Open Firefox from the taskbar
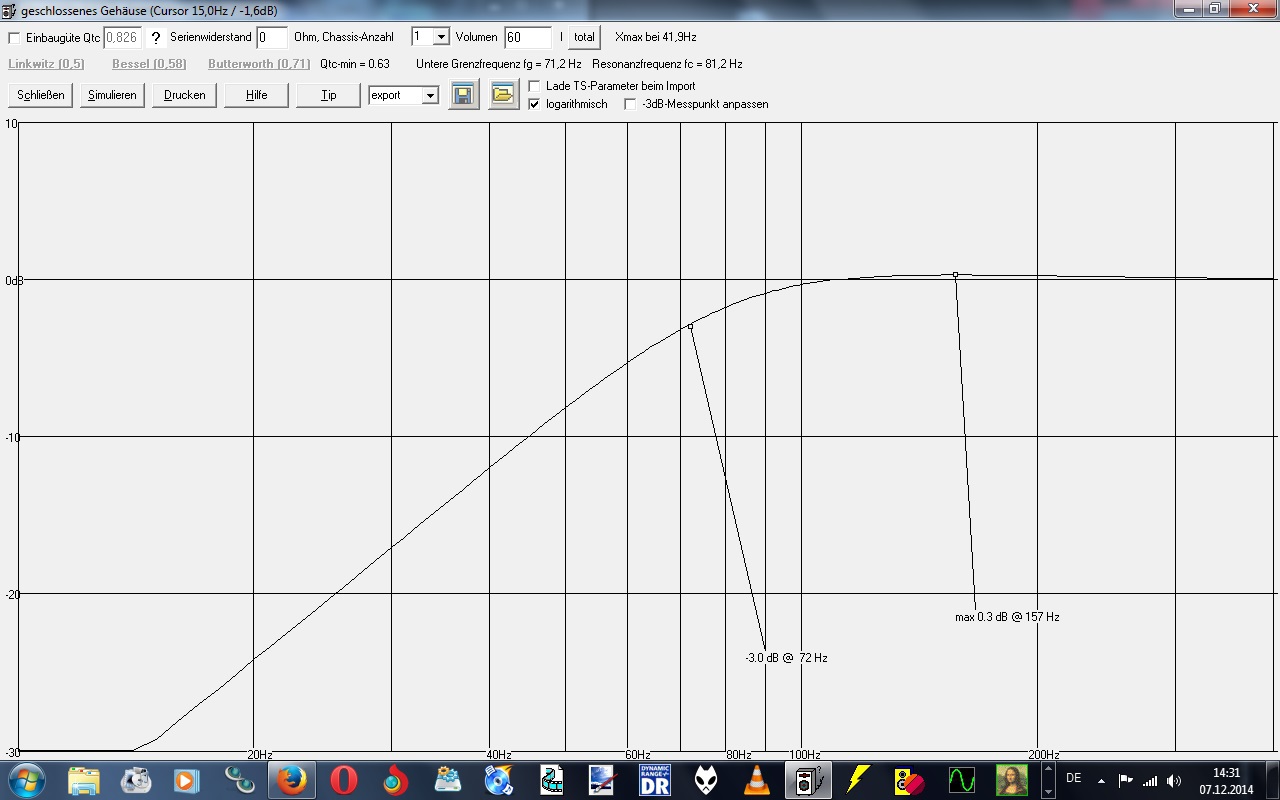Image resolution: width=1280 pixels, height=800 pixels. [x=292, y=780]
